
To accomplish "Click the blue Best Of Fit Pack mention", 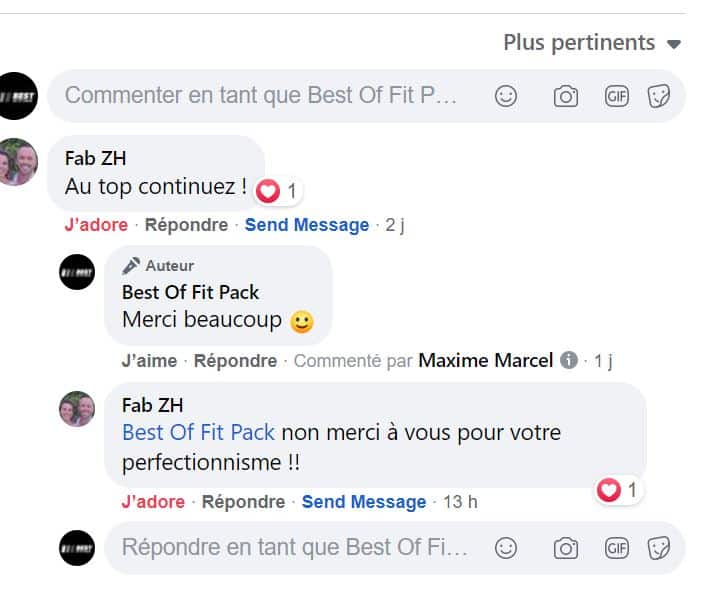I will coord(198,434).
